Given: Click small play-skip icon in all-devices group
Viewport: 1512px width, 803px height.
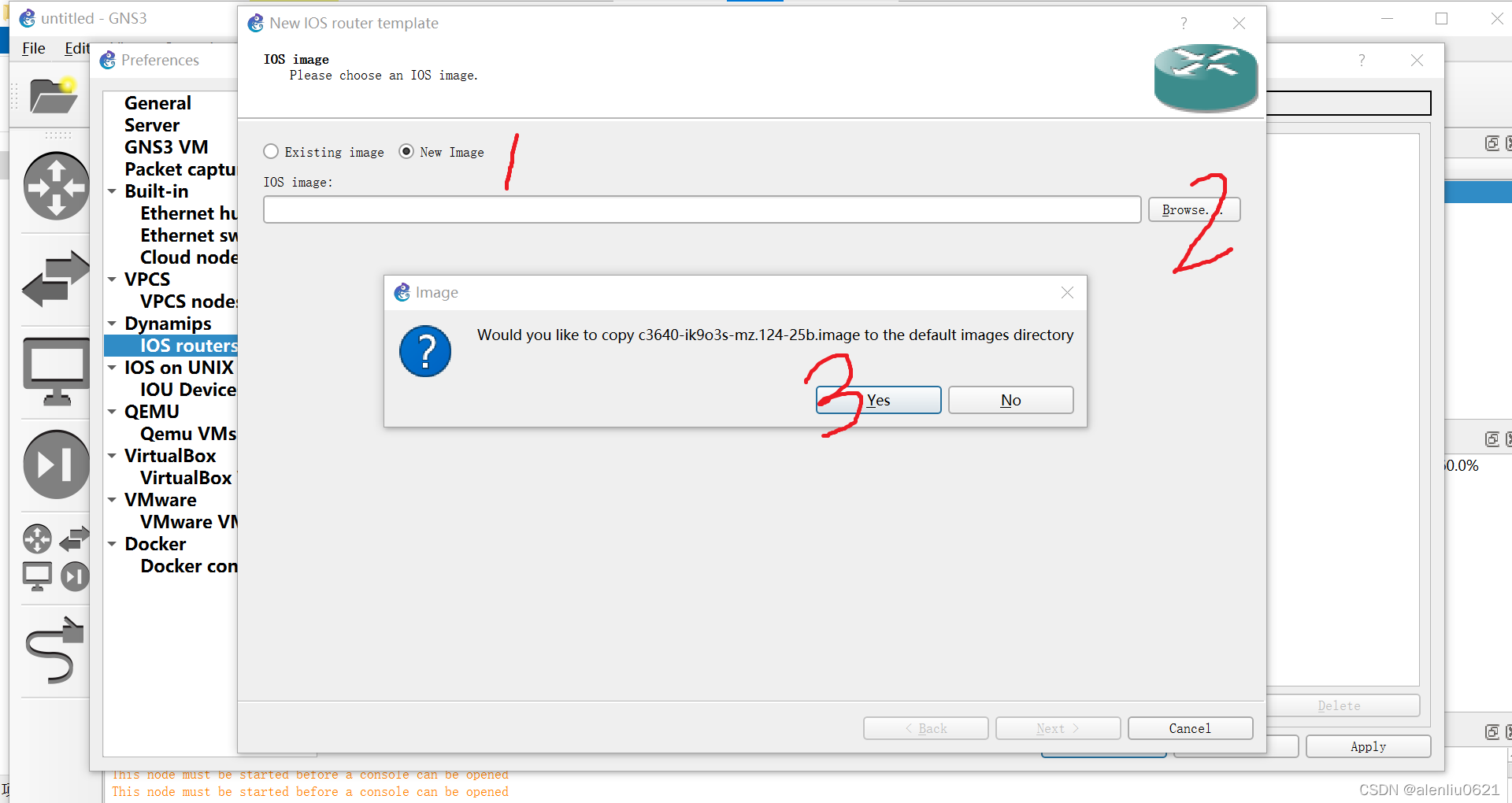Looking at the screenshot, I should click(75, 577).
